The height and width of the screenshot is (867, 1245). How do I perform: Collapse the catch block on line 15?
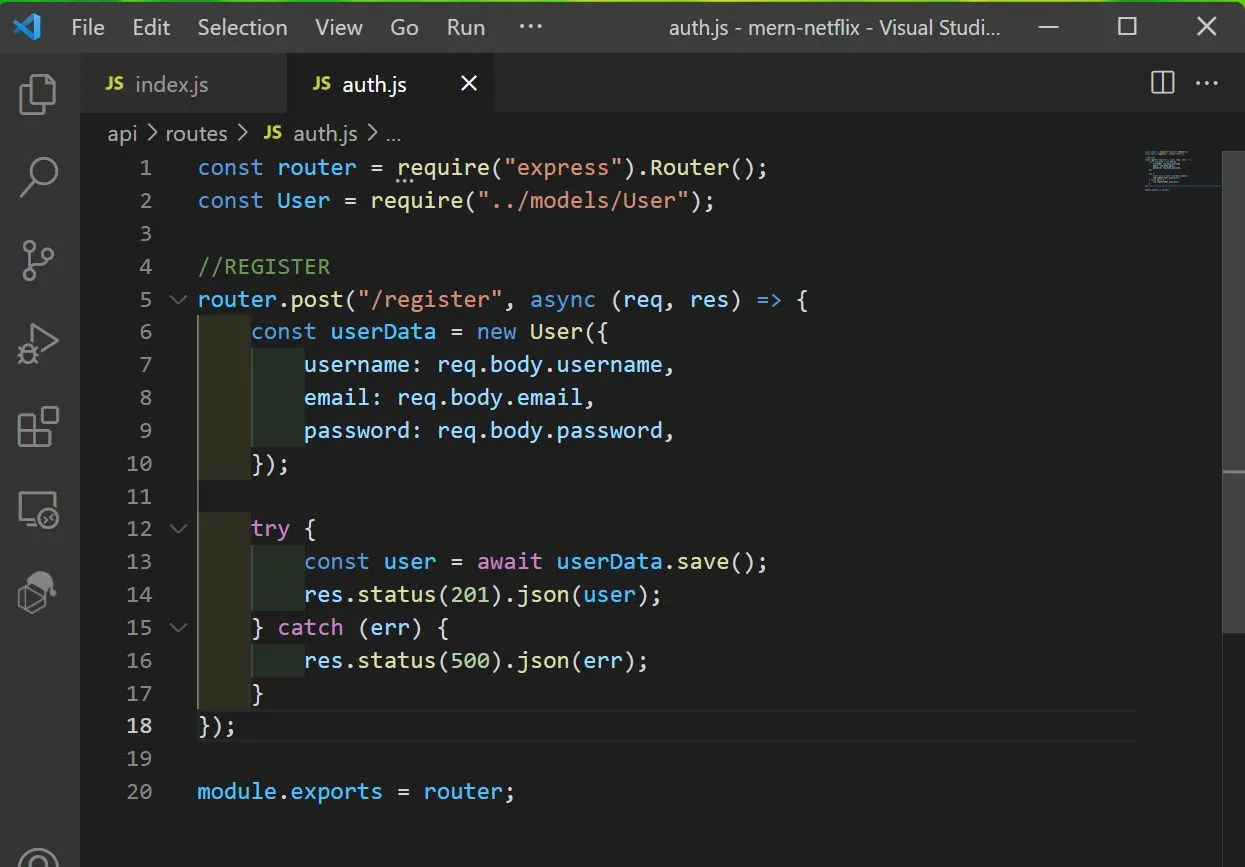179,627
